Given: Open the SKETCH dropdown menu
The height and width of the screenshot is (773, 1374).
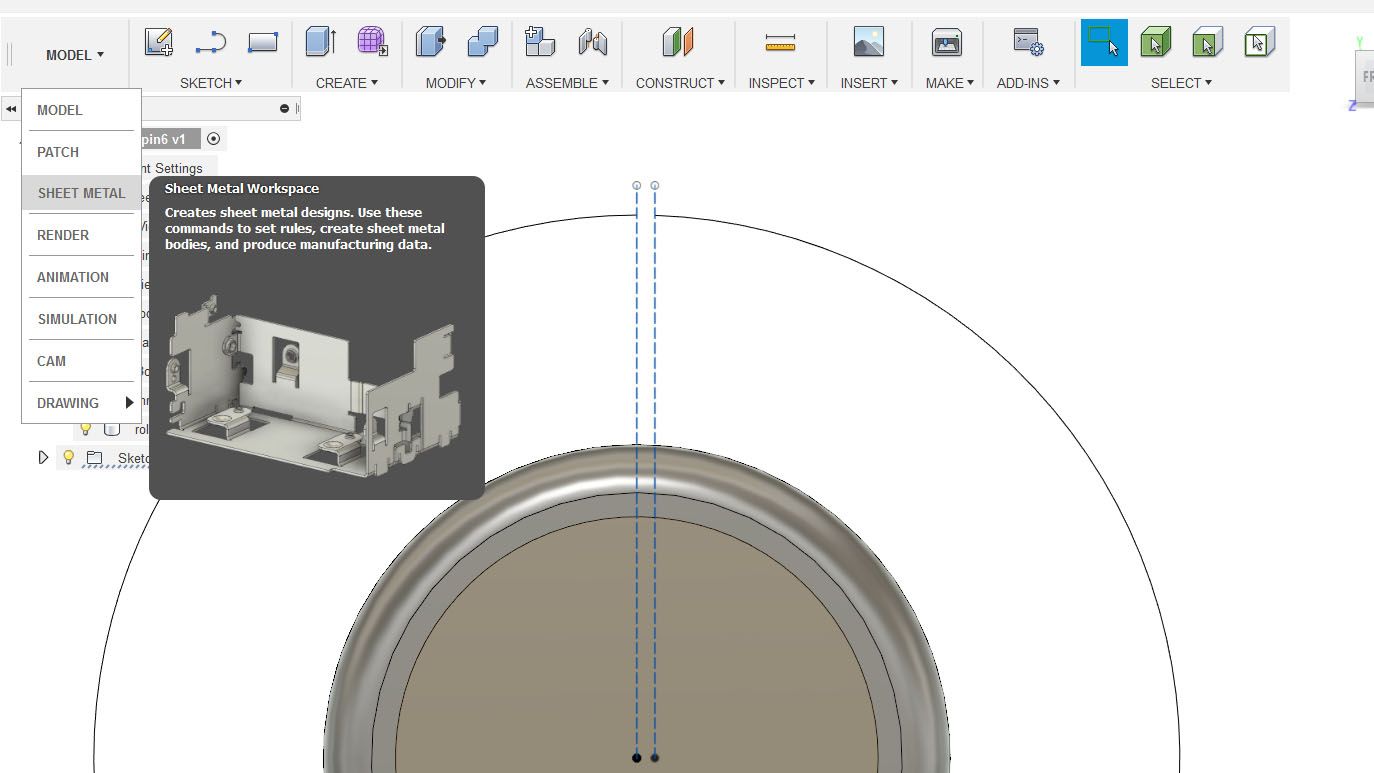Looking at the screenshot, I should (x=211, y=83).
